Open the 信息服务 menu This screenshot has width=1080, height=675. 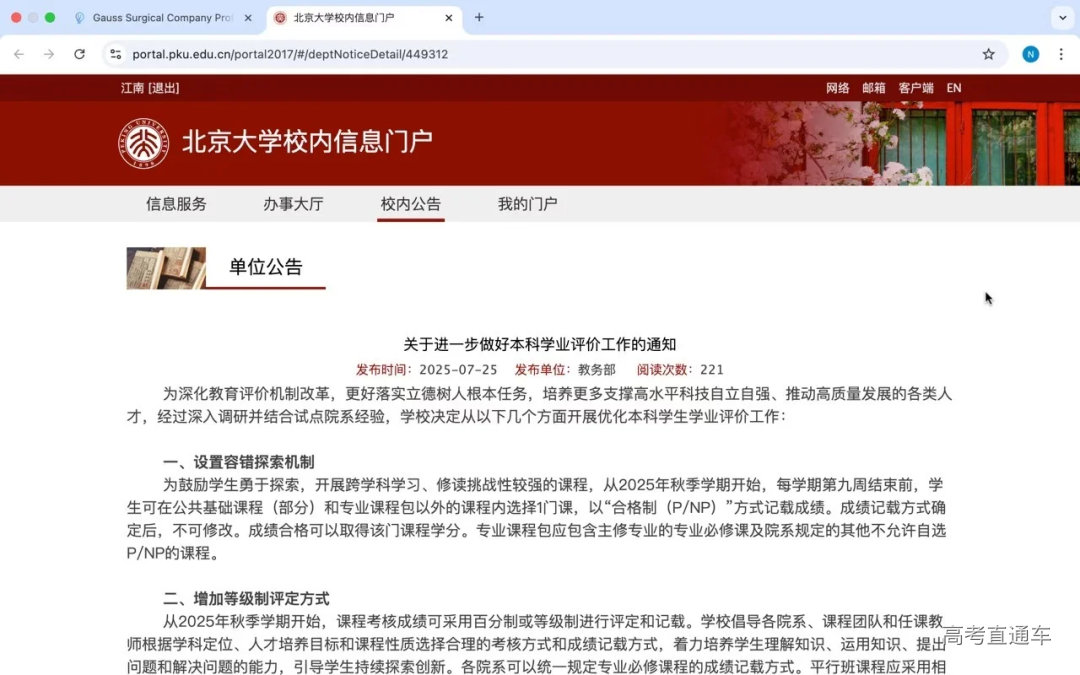coord(176,204)
